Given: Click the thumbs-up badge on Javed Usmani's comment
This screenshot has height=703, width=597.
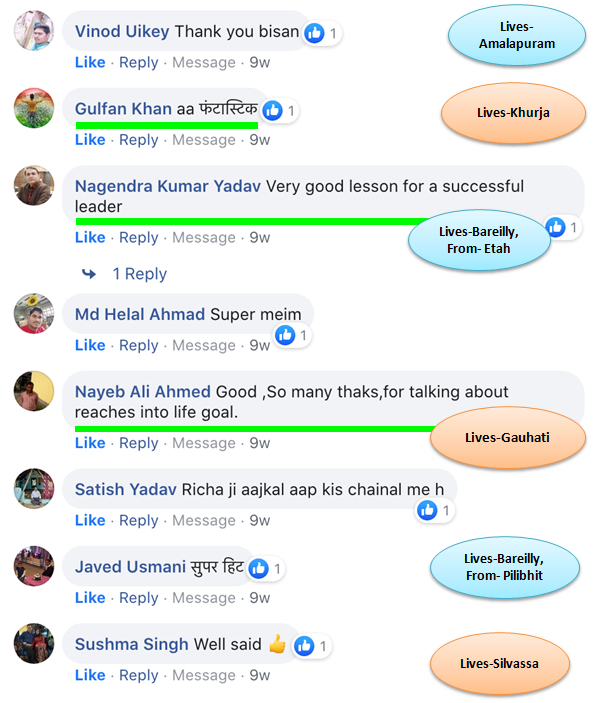Looking at the screenshot, I should pyautogui.click(x=259, y=568).
